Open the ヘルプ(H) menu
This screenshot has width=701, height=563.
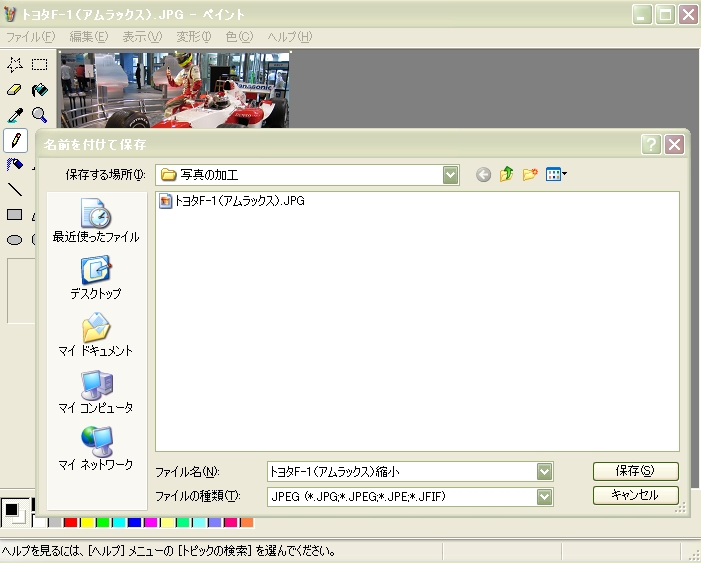pos(289,37)
